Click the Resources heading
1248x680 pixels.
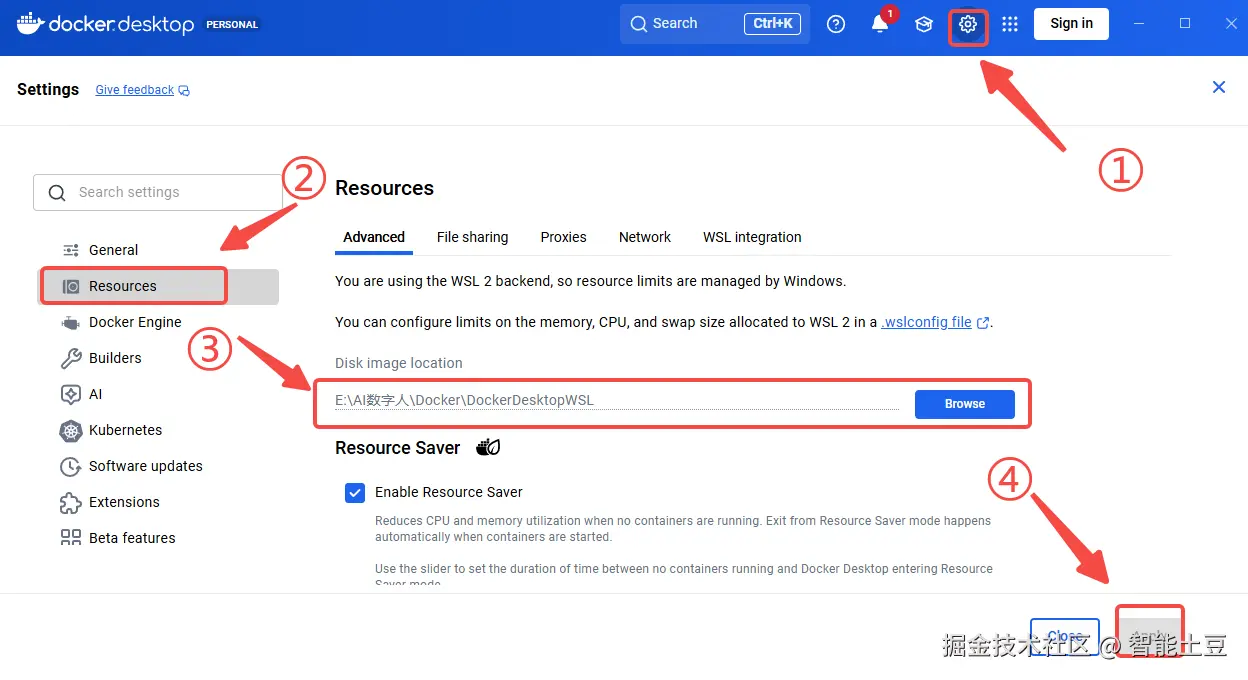coord(384,188)
